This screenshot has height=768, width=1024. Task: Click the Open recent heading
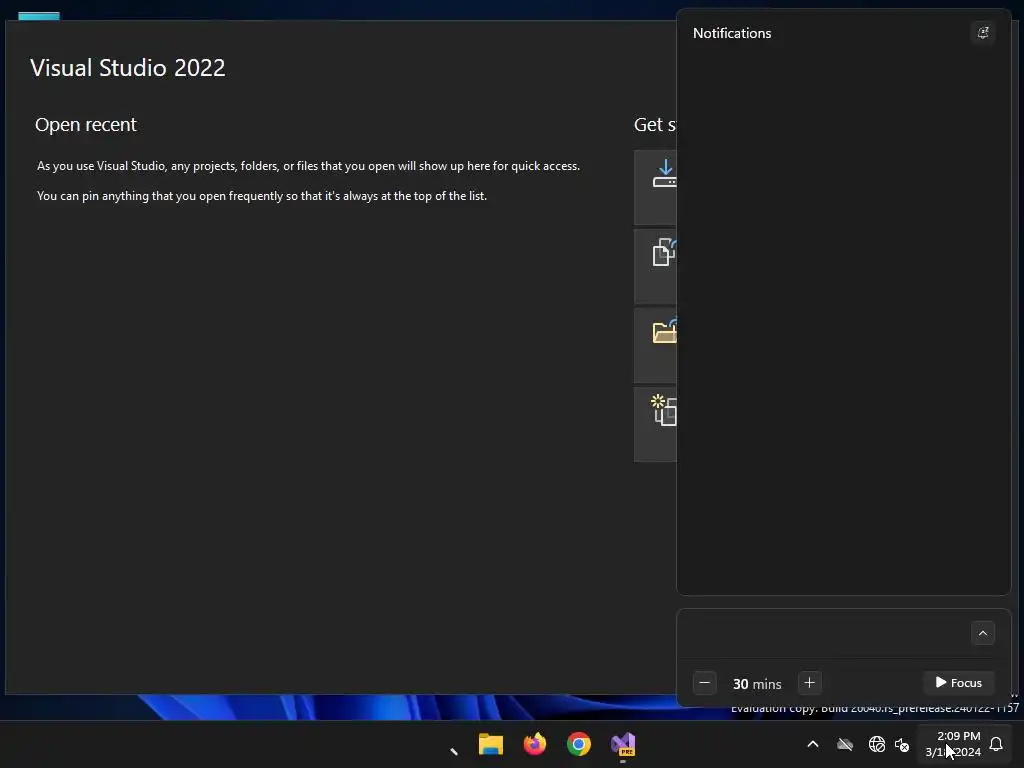tap(86, 124)
